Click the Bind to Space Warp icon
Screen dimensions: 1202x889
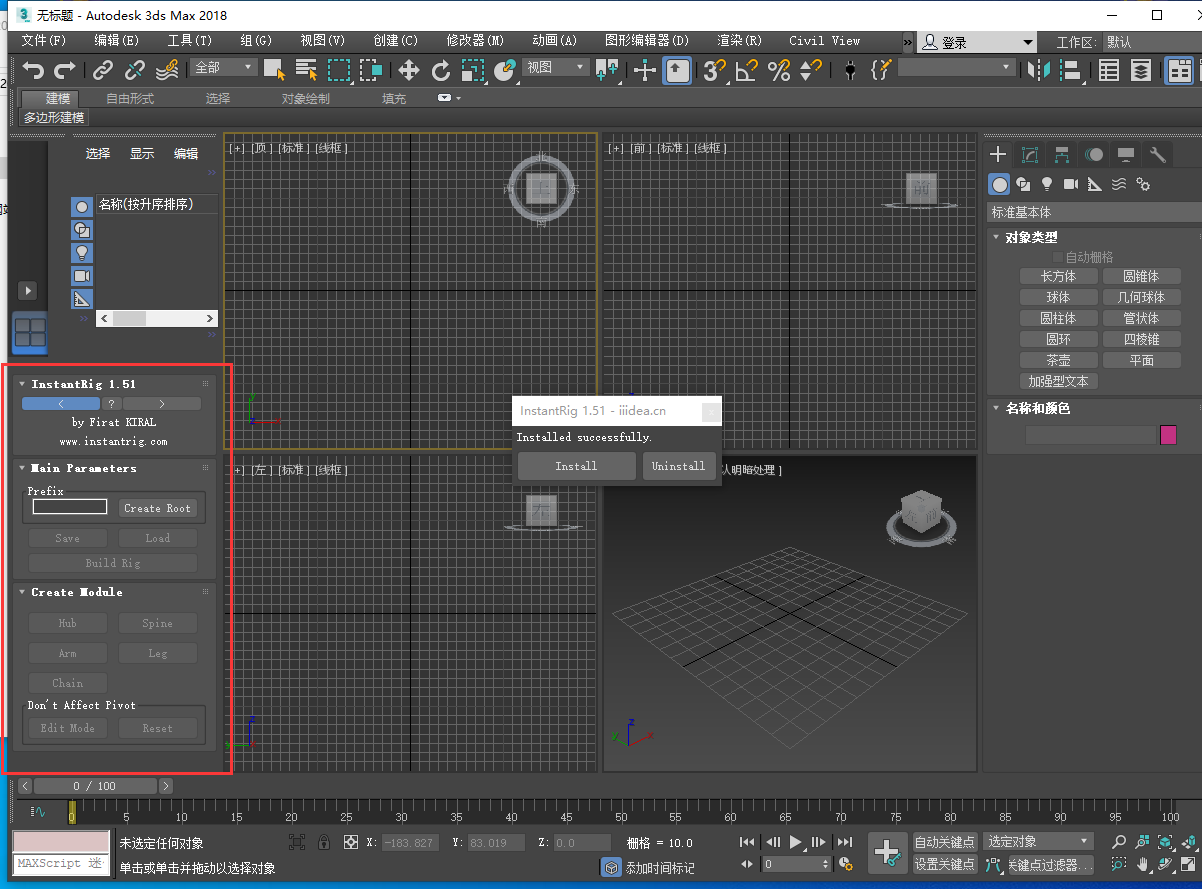point(167,70)
